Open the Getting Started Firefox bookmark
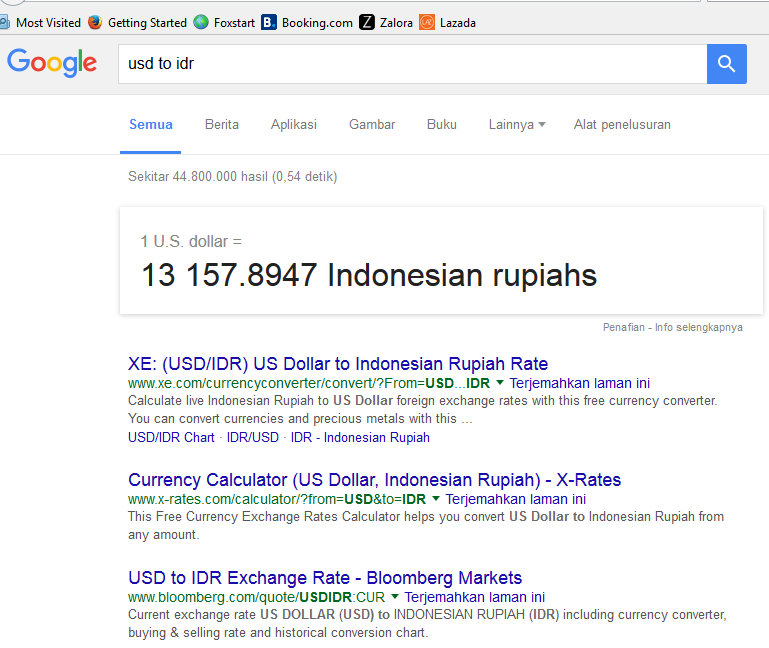This screenshot has width=769, height=648. (138, 23)
